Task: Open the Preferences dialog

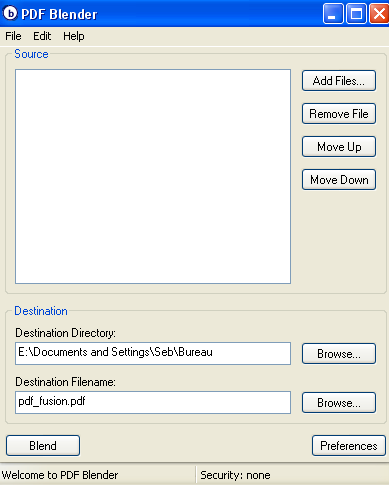Action: tap(349, 445)
